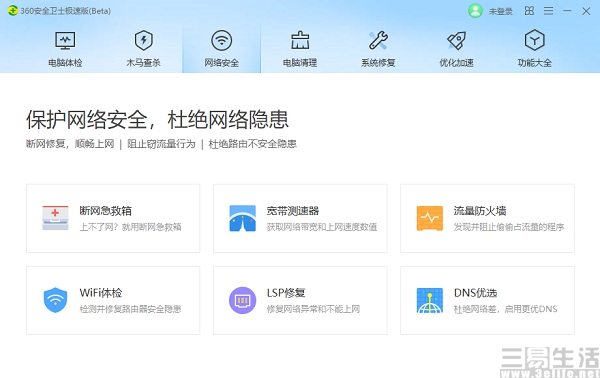Open the 优化加速 rocket icon
This screenshot has width=600, height=378.
point(457,41)
